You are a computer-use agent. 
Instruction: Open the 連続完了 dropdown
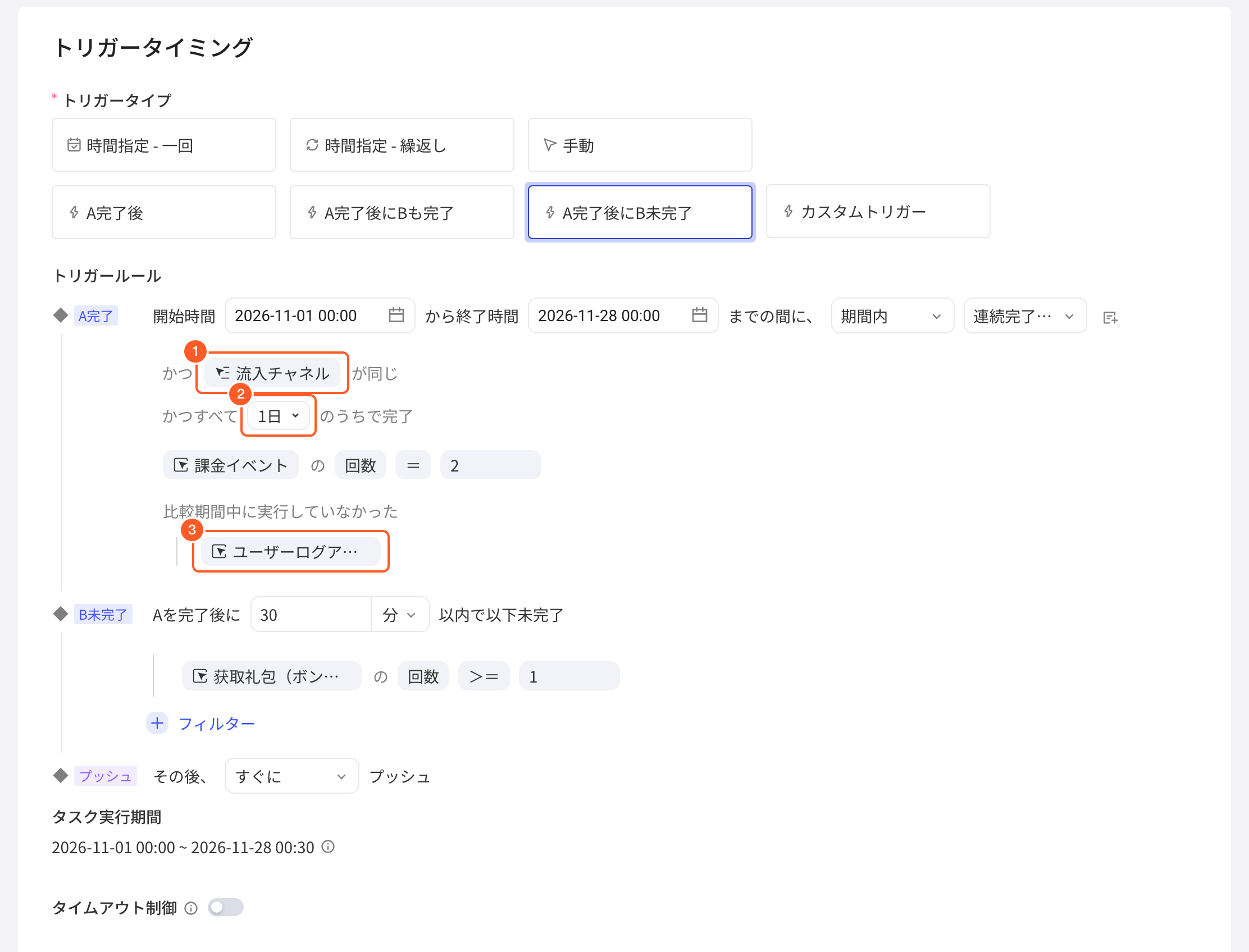coord(1025,315)
